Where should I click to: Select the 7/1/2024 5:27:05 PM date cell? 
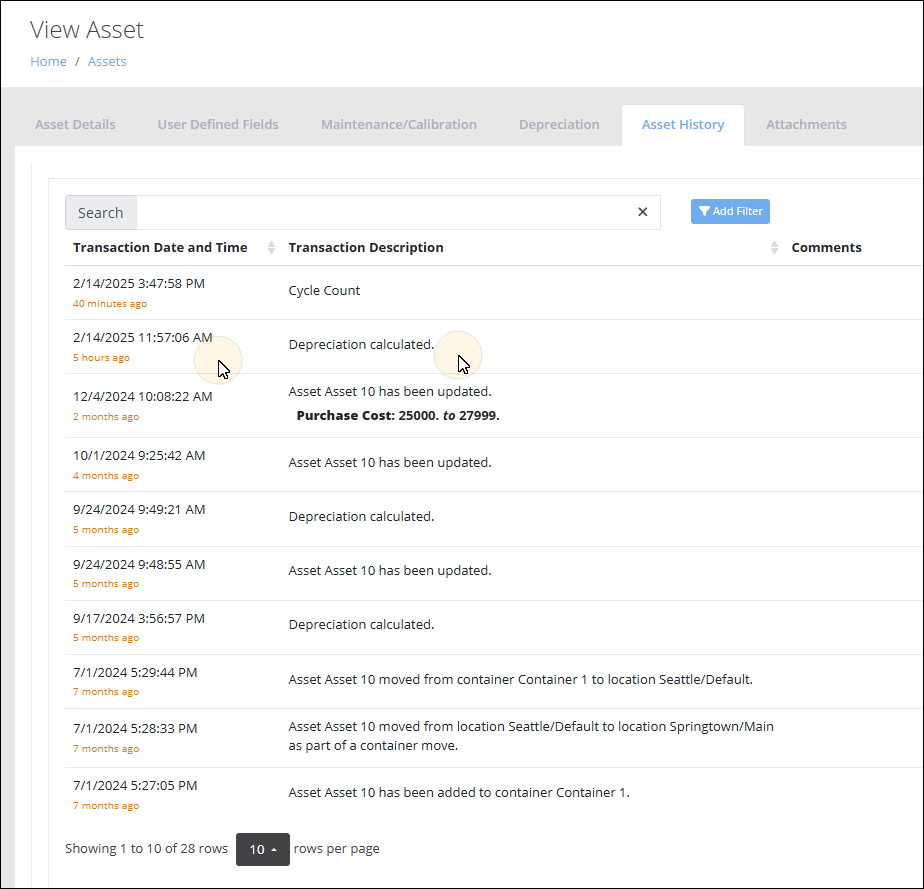(x=135, y=785)
